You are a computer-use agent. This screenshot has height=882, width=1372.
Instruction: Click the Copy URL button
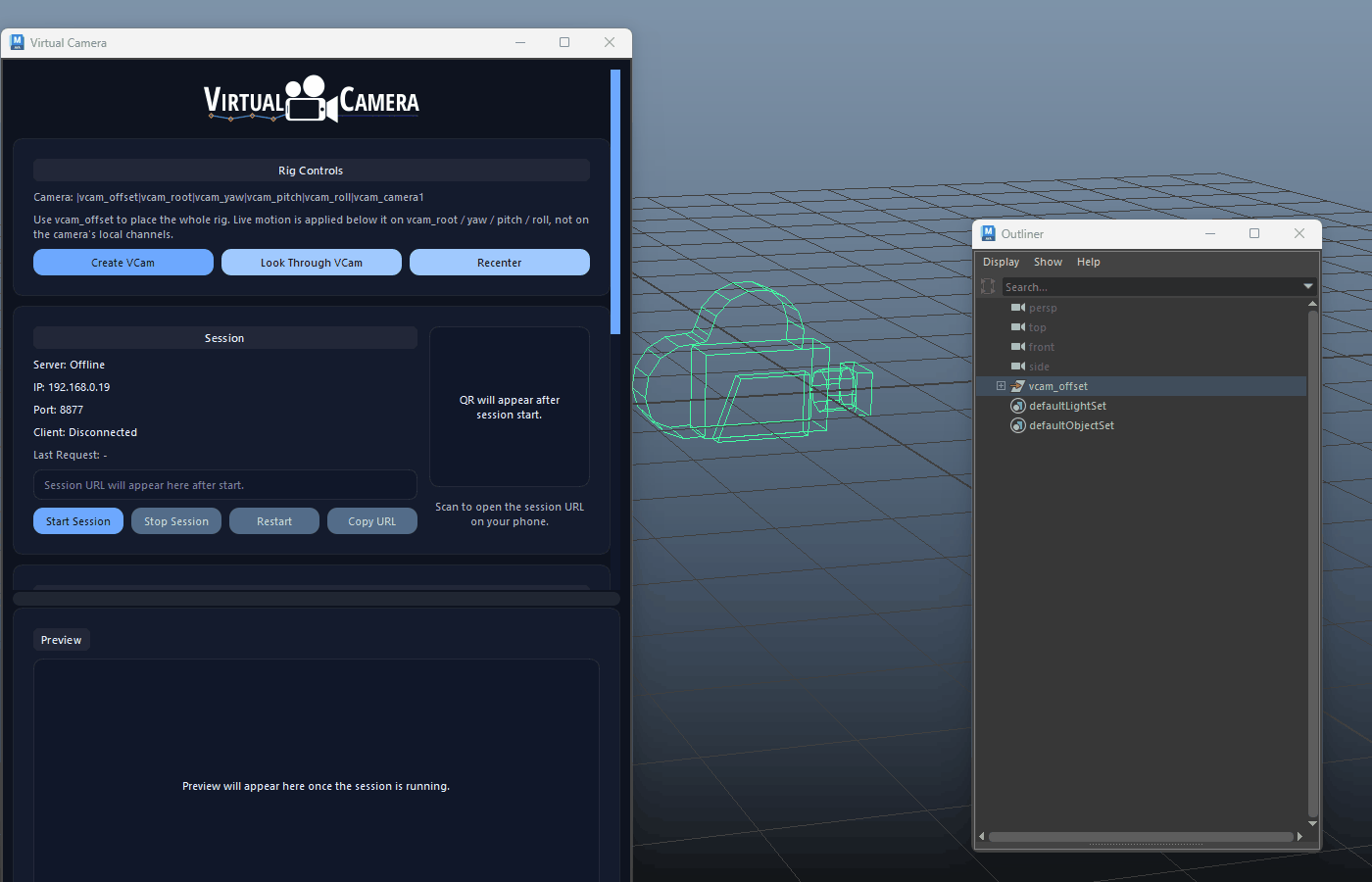372,521
